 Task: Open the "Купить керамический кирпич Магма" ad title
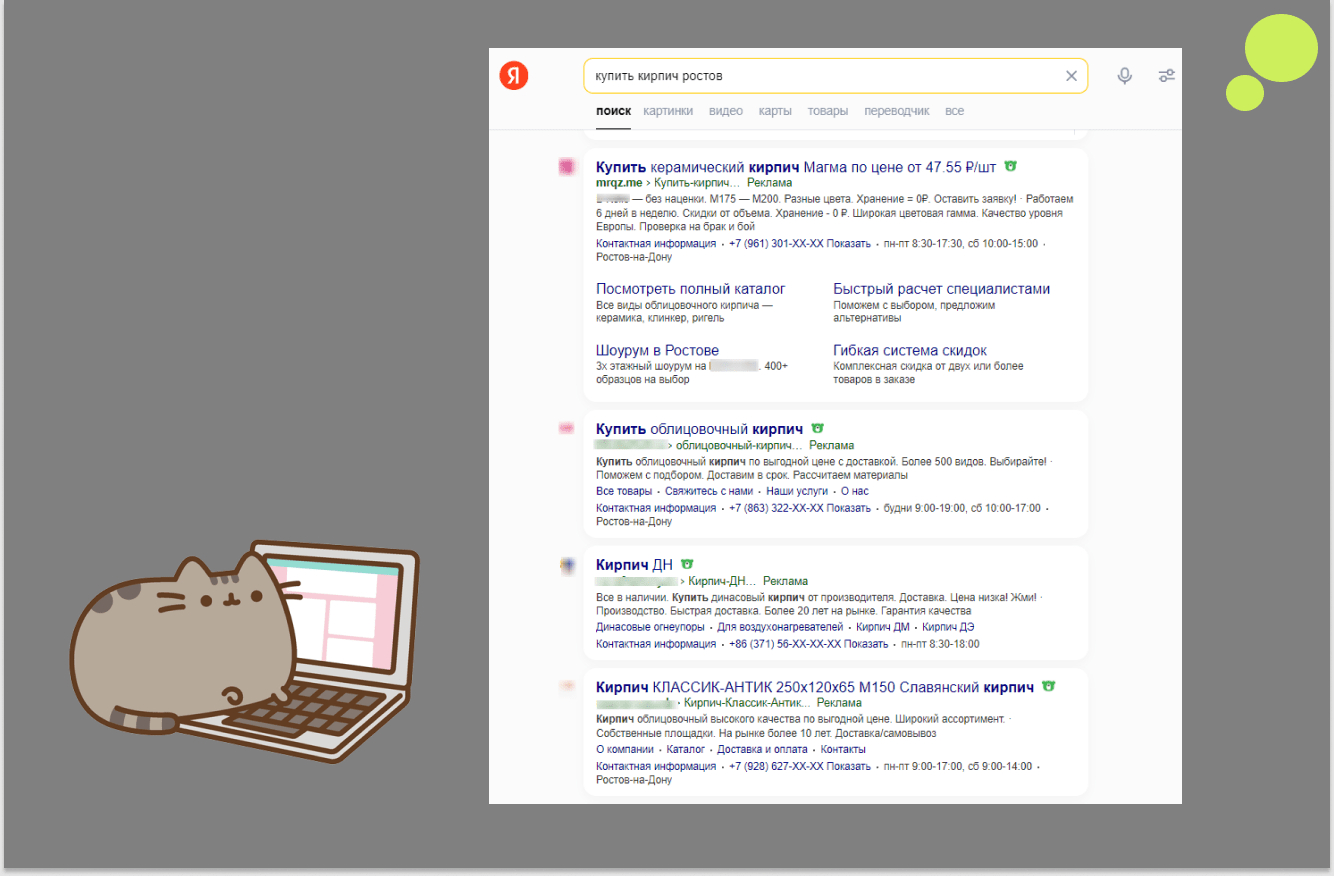pos(796,166)
